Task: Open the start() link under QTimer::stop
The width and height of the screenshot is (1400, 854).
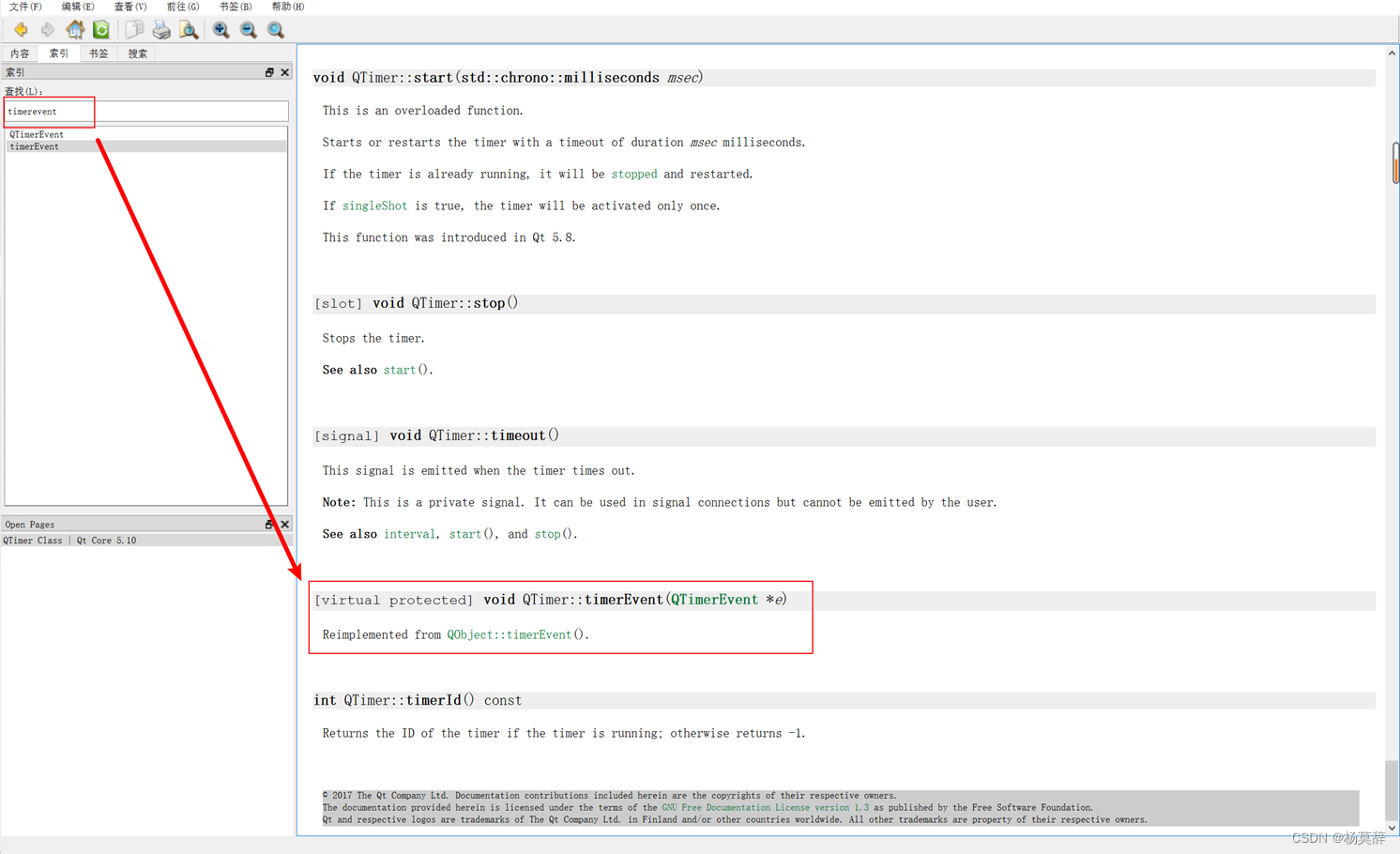Action: click(406, 371)
